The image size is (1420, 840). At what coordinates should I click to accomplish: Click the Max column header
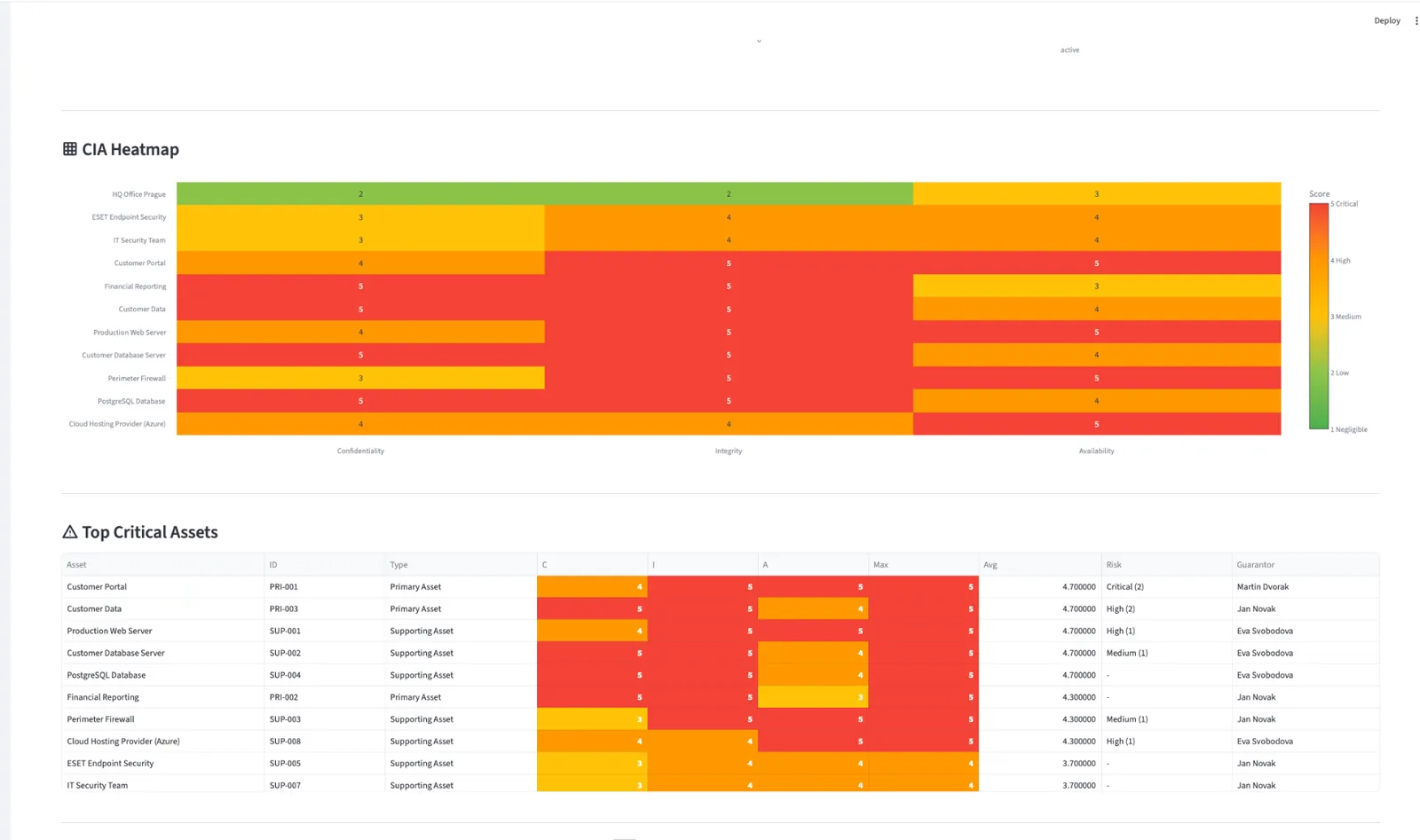(x=923, y=564)
